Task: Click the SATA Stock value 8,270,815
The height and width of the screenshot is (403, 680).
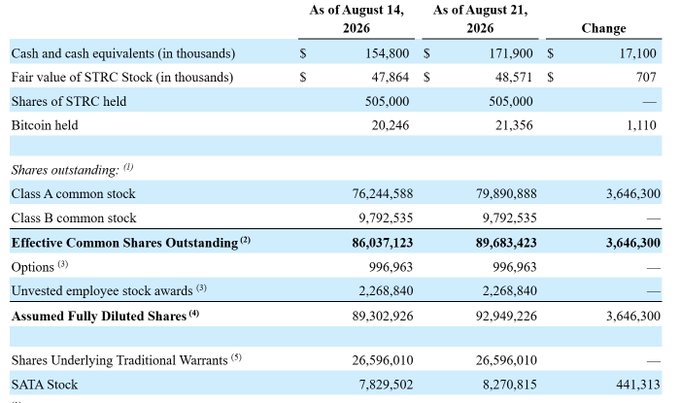Action: pyautogui.click(x=510, y=385)
